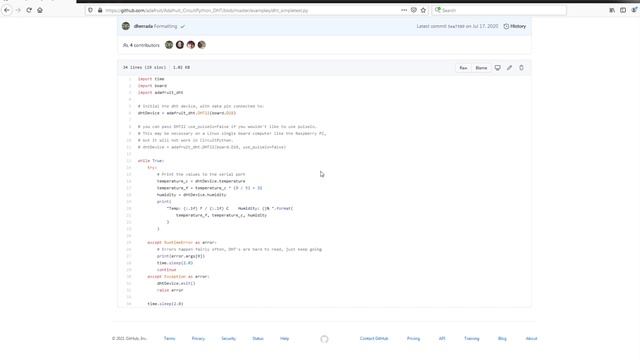Screen dimensions: 640x360
Task: Click the green commit status checkmark
Action: [182, 27]
